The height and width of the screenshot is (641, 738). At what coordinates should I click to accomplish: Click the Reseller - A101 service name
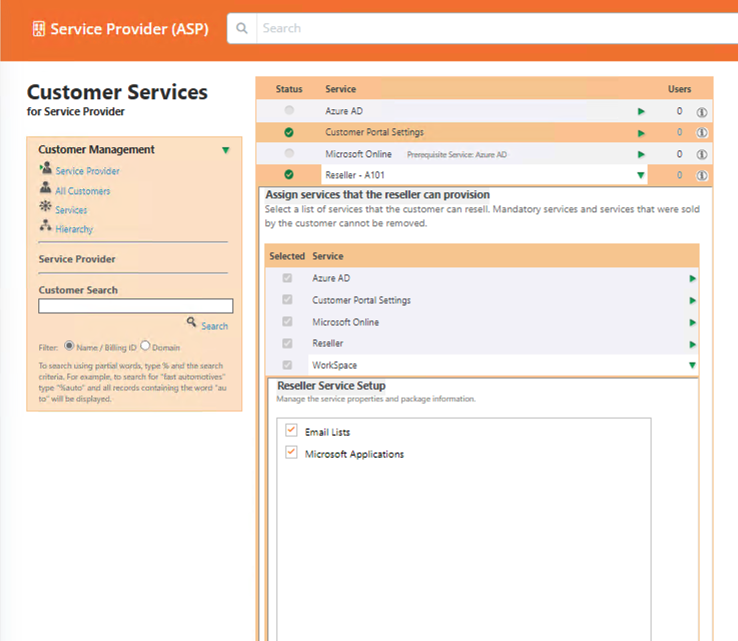pos(355,175)
